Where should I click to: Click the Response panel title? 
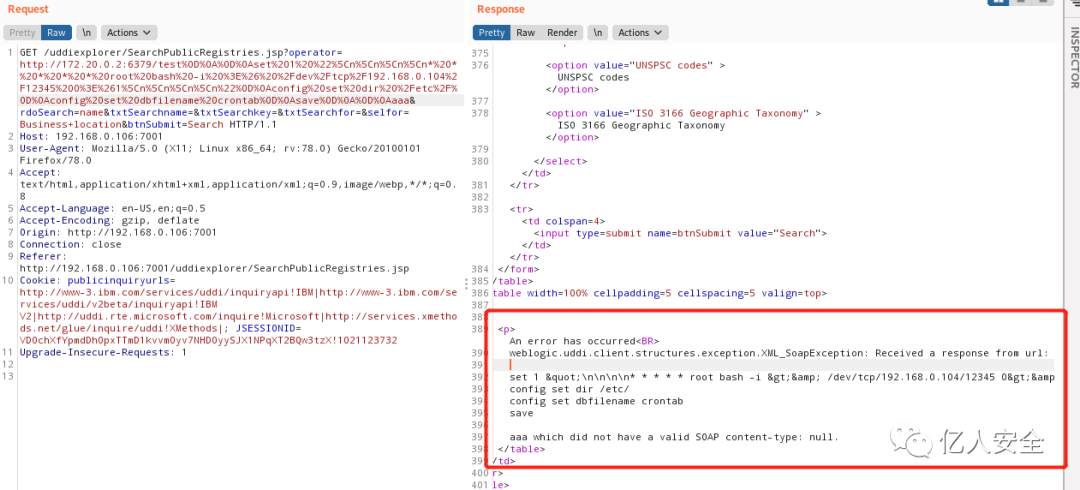coord(501,9)
